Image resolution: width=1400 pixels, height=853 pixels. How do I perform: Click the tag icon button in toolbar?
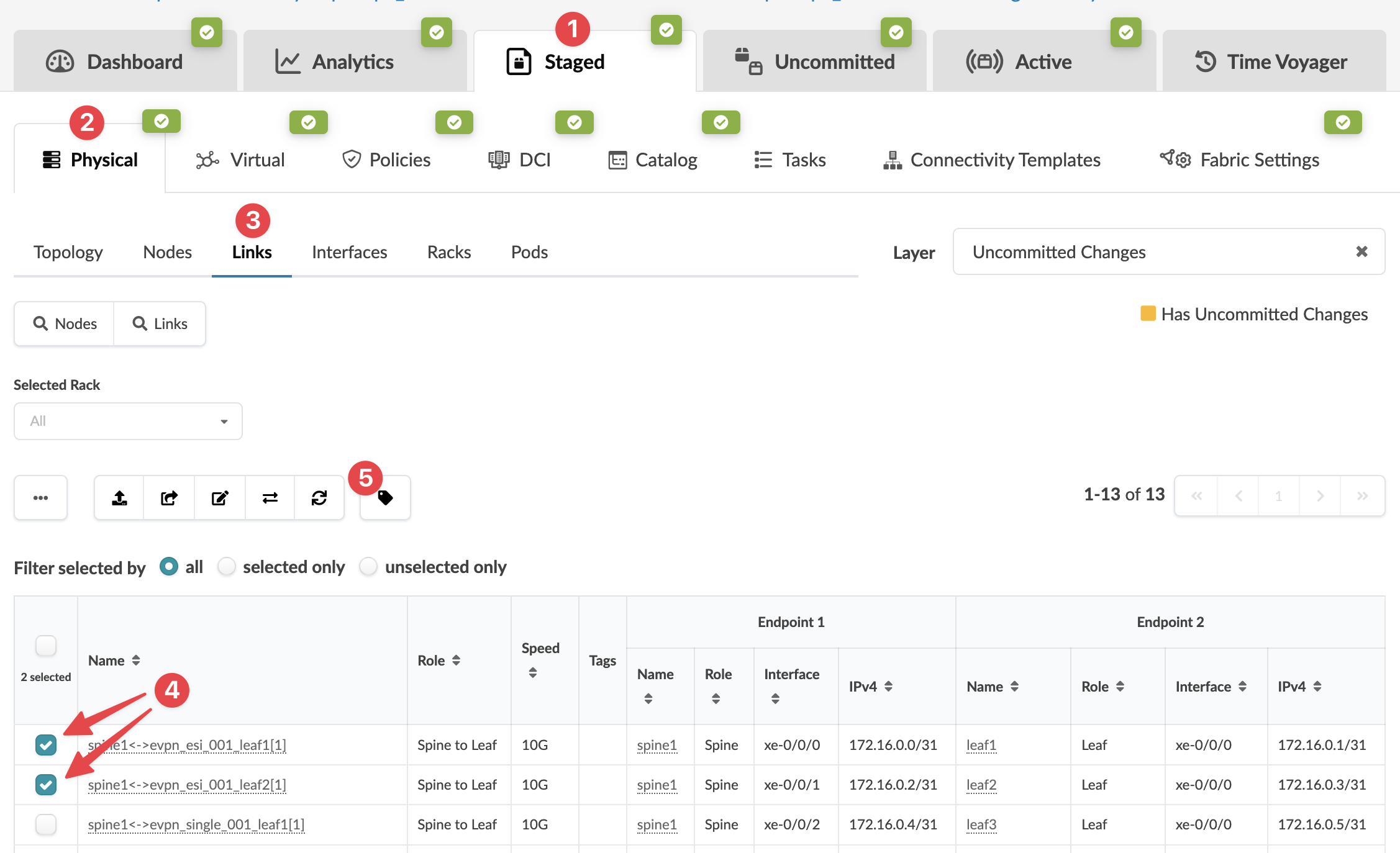coord(385,498)
